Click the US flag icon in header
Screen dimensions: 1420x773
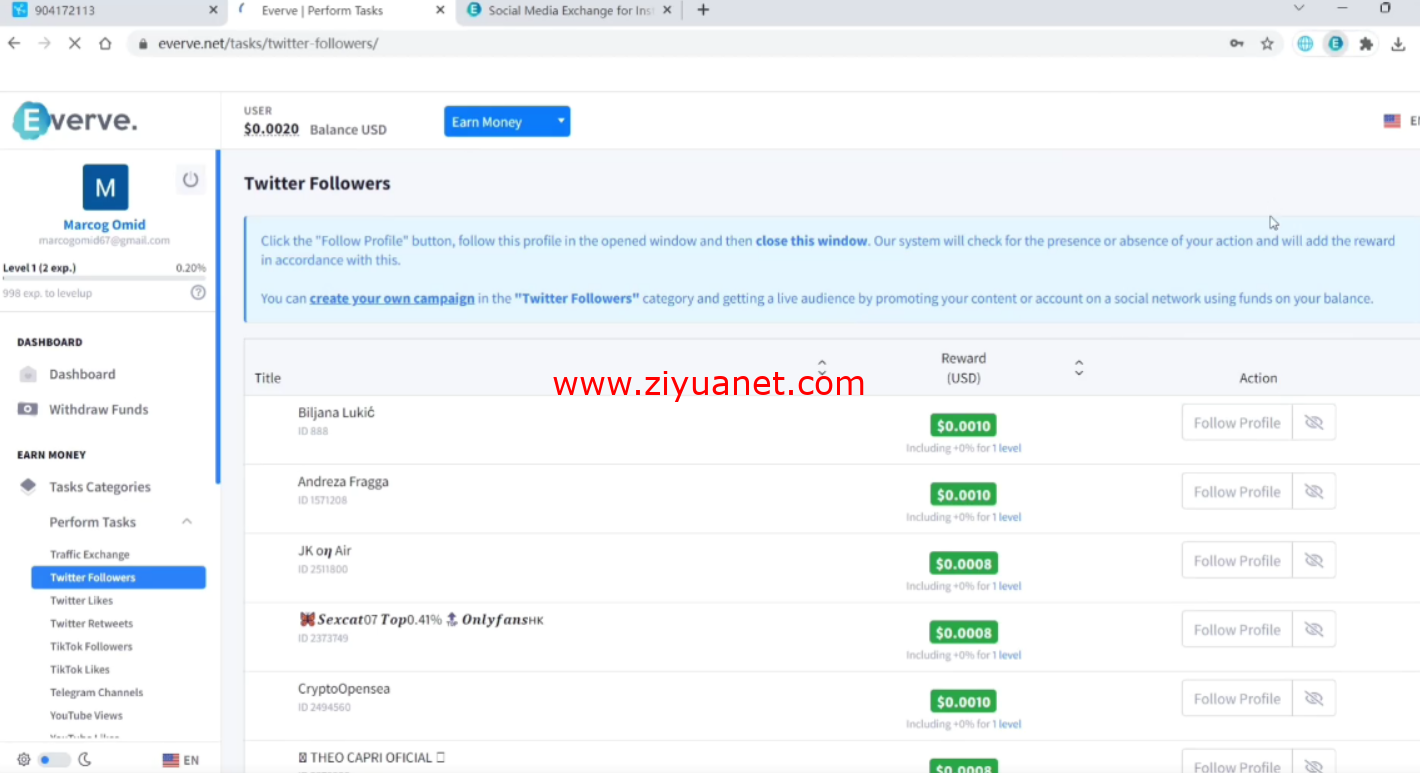coord(1392,121)
